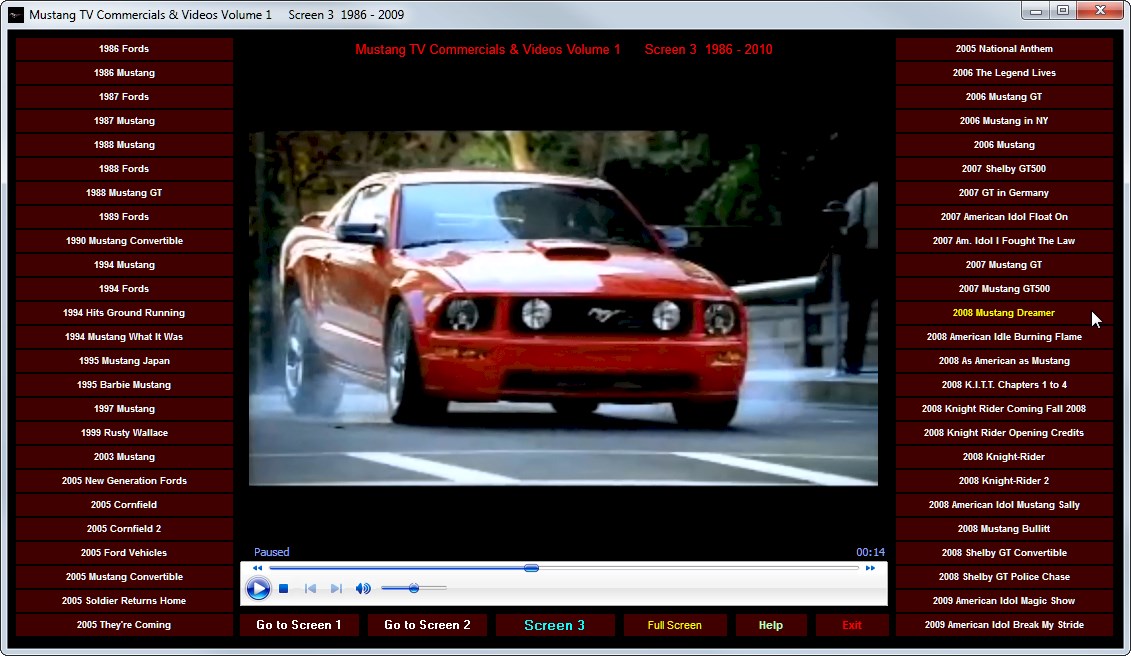
Task: Skip to the previous track
Action: [x=310, y=589]
